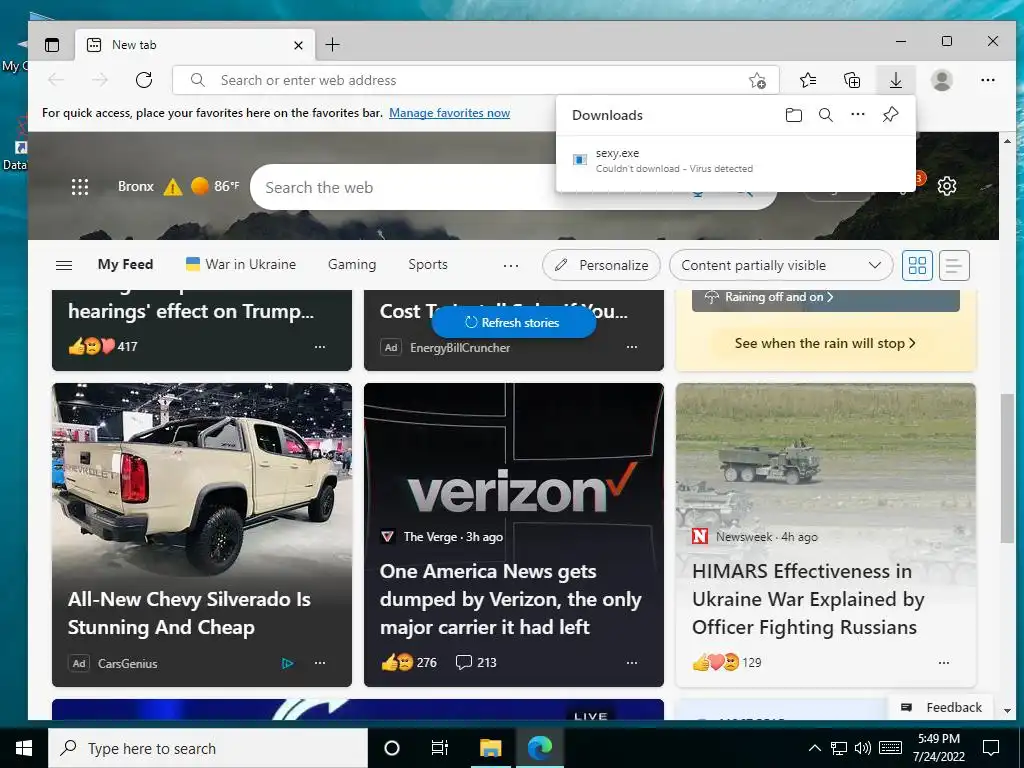Image resolution: width=1024 pixels, height=768 pixels.
Task: Open Manage favorites now link
Action: (x=449, y=113)
